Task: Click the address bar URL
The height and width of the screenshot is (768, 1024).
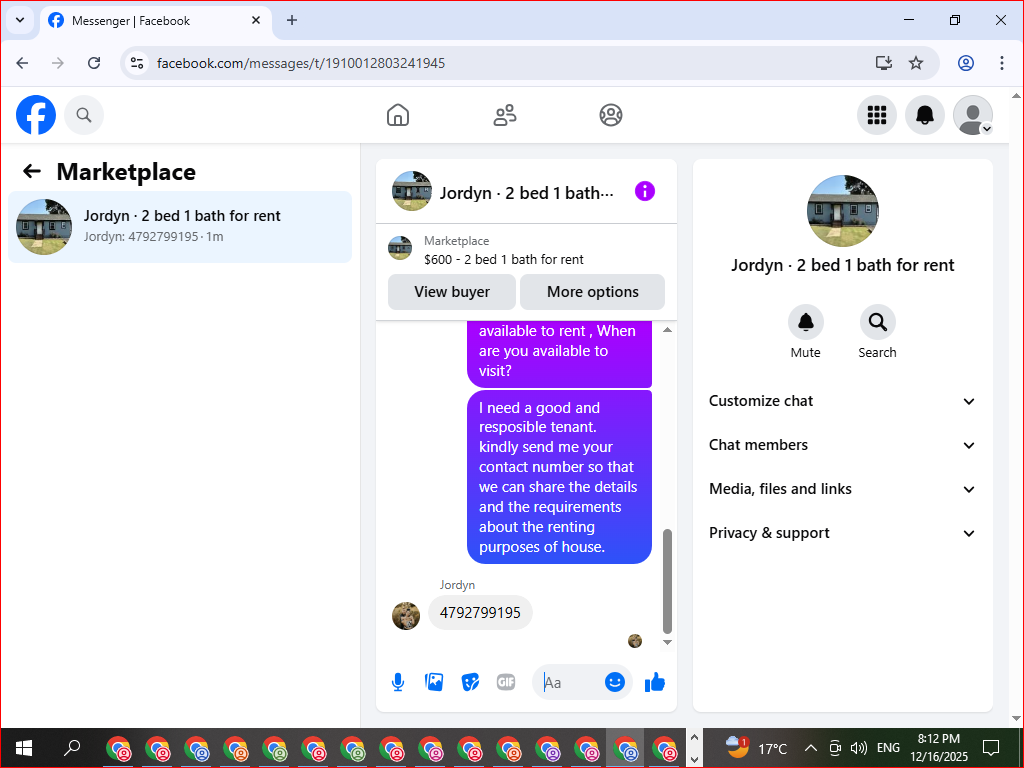Action: pos(301,63)
